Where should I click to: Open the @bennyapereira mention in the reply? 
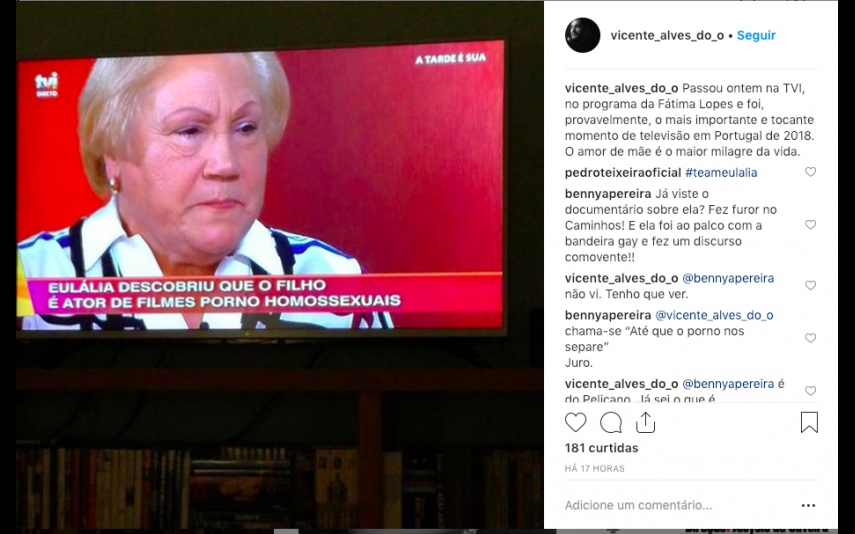click(x=728, y=278)
